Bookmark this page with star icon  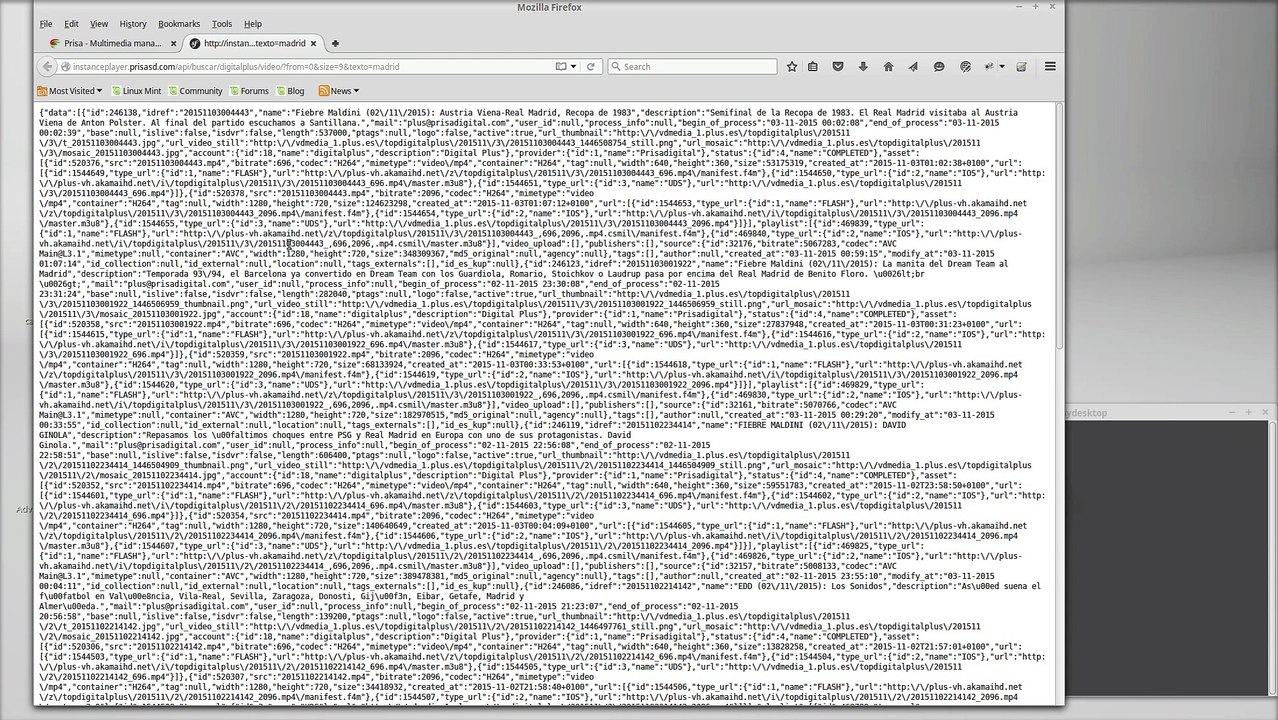pos(792,67)
